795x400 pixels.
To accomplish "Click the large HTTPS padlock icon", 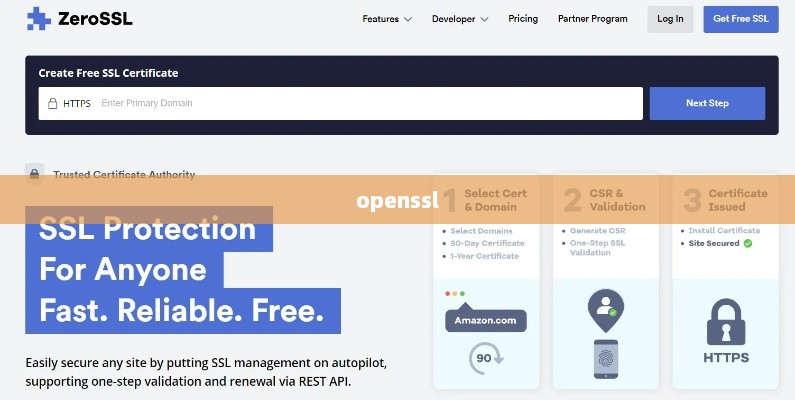I will tap(726, 322).
